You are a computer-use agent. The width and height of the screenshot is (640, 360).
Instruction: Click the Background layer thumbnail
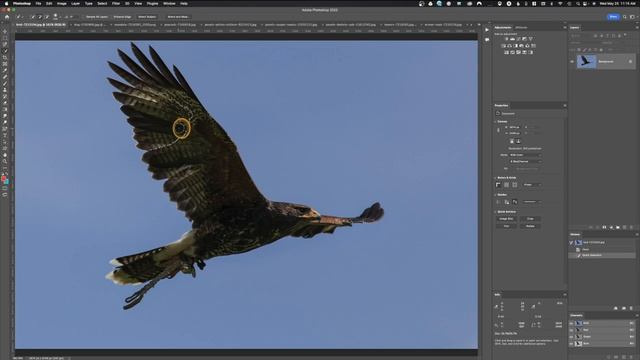pos(587,62)
